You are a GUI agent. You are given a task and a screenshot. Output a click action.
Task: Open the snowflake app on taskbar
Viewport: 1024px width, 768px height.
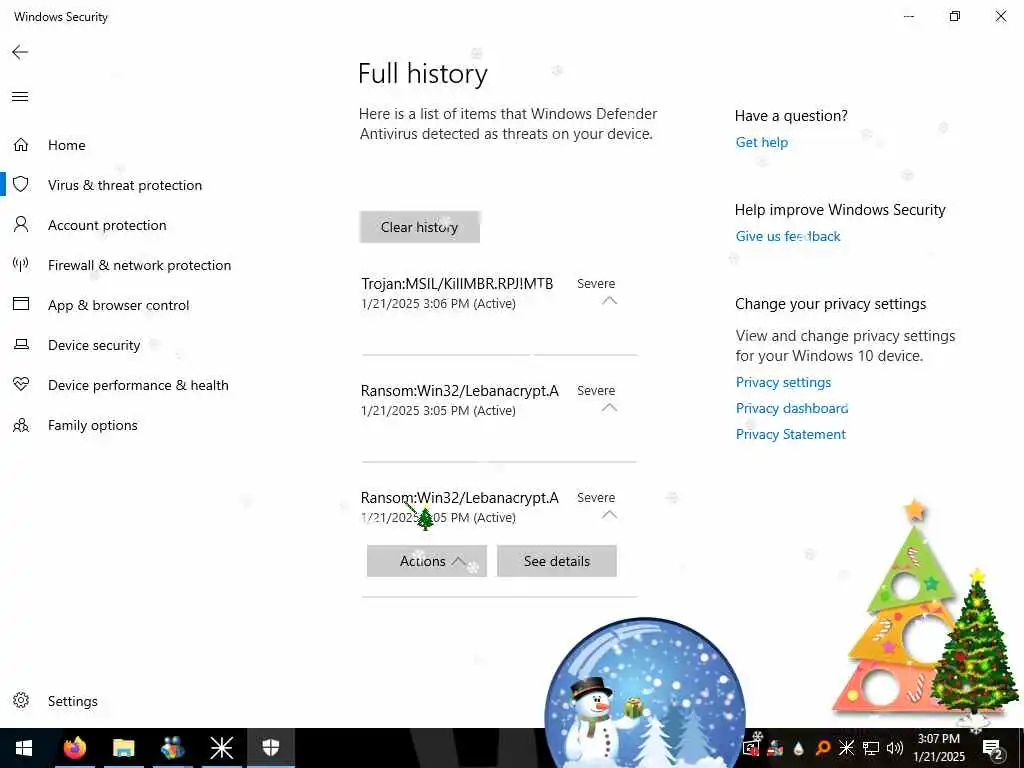tap(221, 748)
